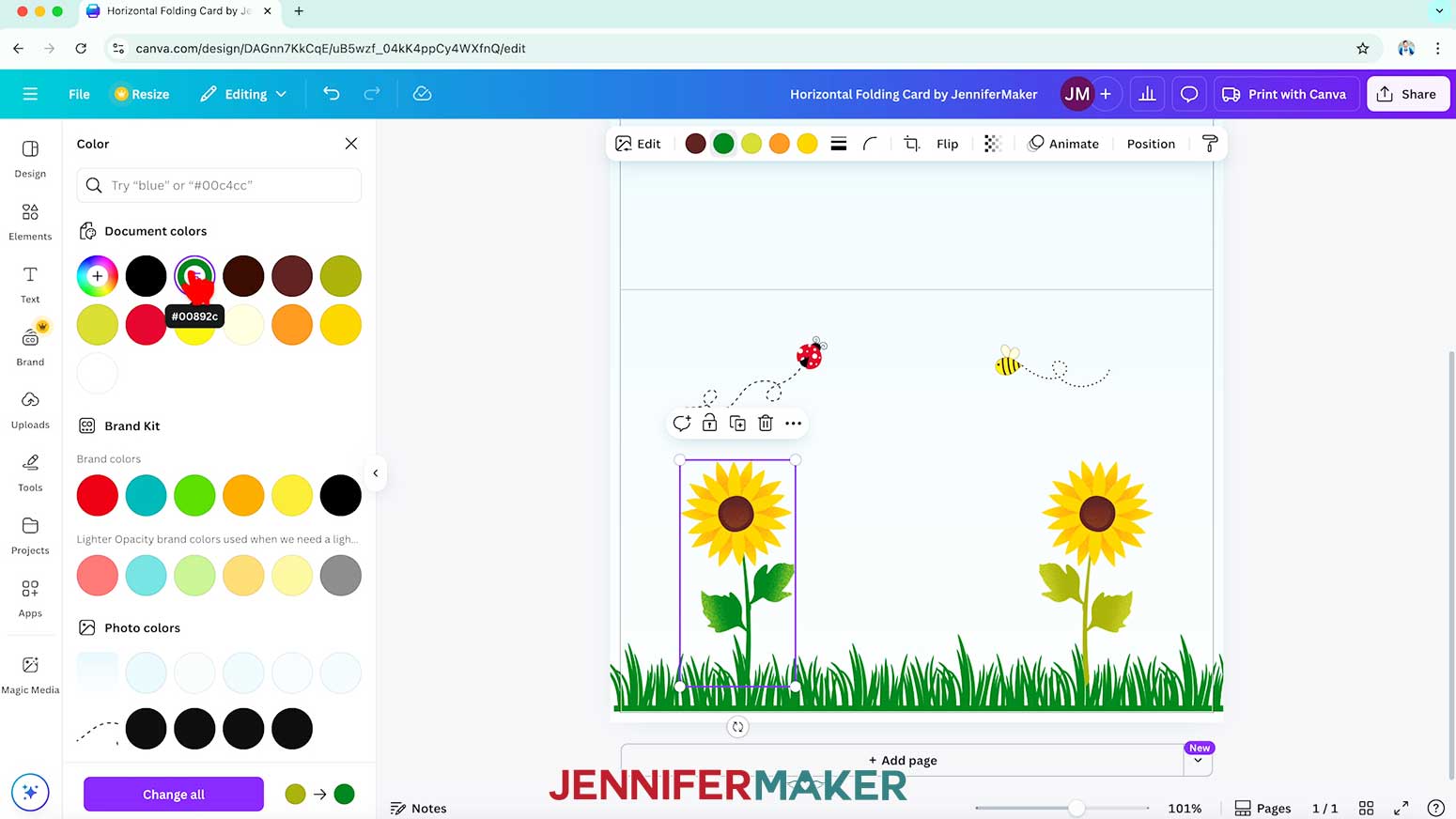1456x819 pixels.
Task: Click the browser address bar
Action: 733,48
